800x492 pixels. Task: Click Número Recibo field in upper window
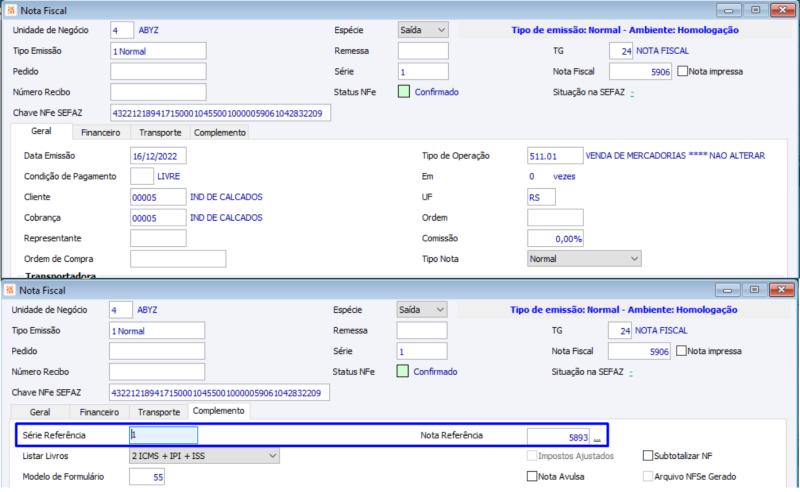(x=158, y=92)
